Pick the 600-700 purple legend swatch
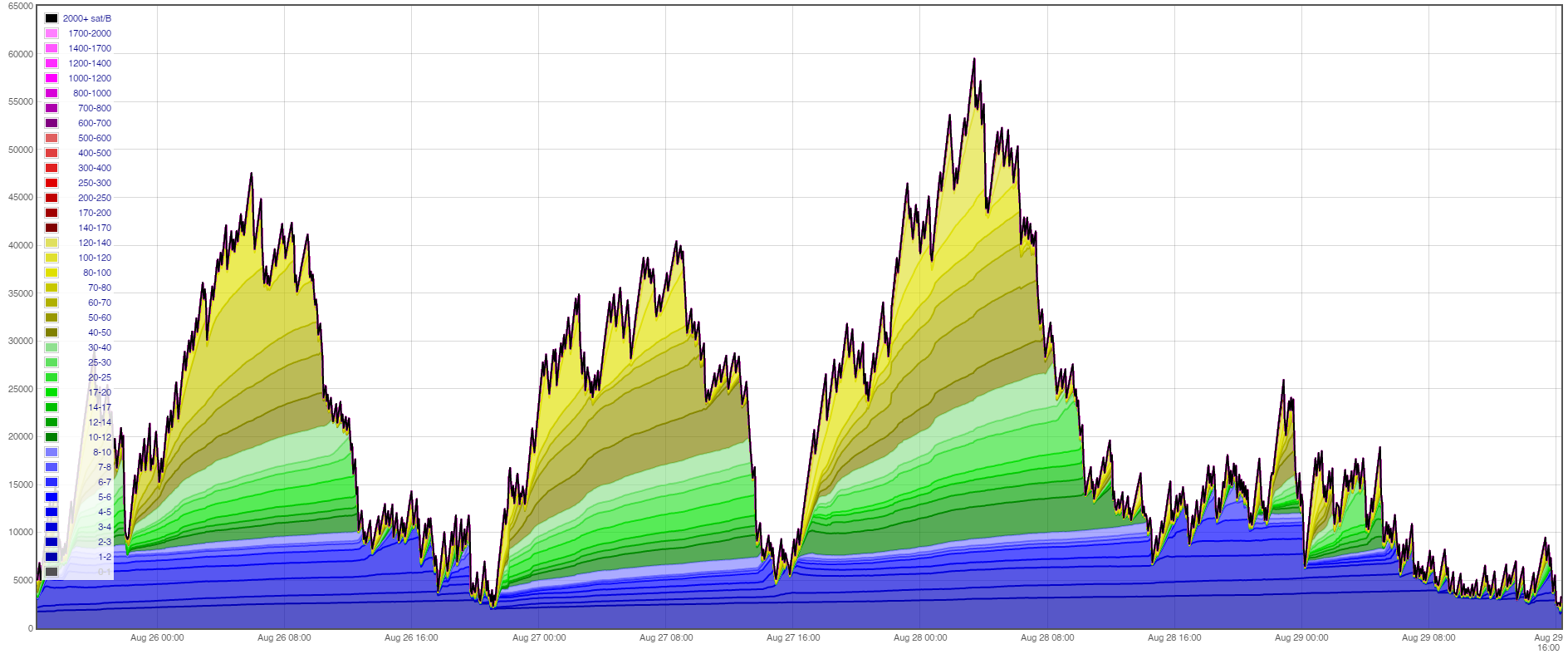 coord(51,123)
